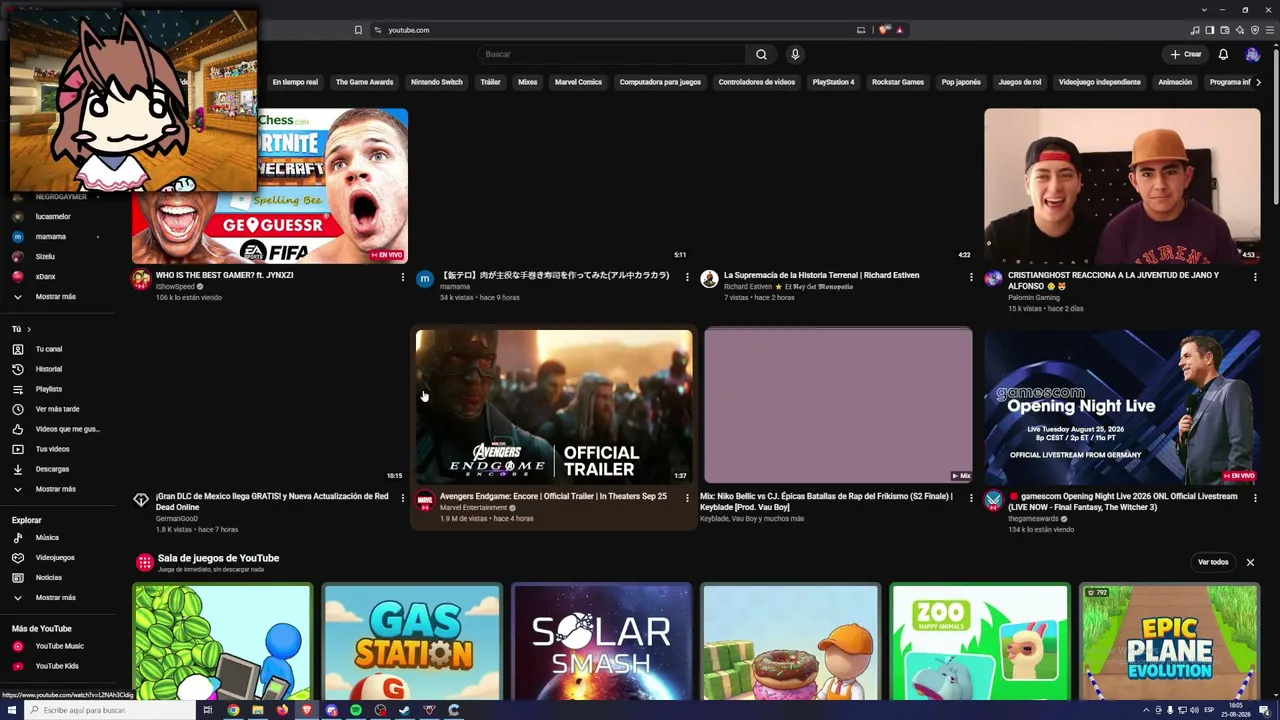Open Steam from the taskbar

click(404, 710)
